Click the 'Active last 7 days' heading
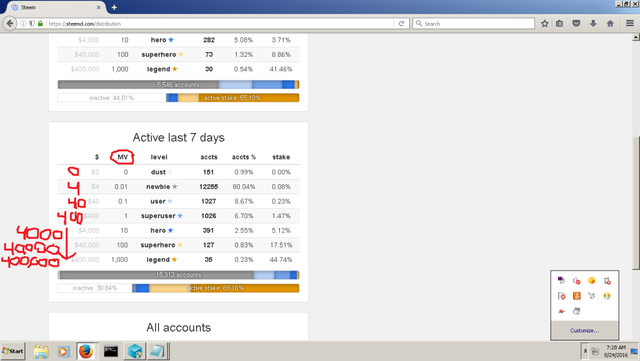The image size is (640, 361). pyautogui.click(x=178, y=138)
